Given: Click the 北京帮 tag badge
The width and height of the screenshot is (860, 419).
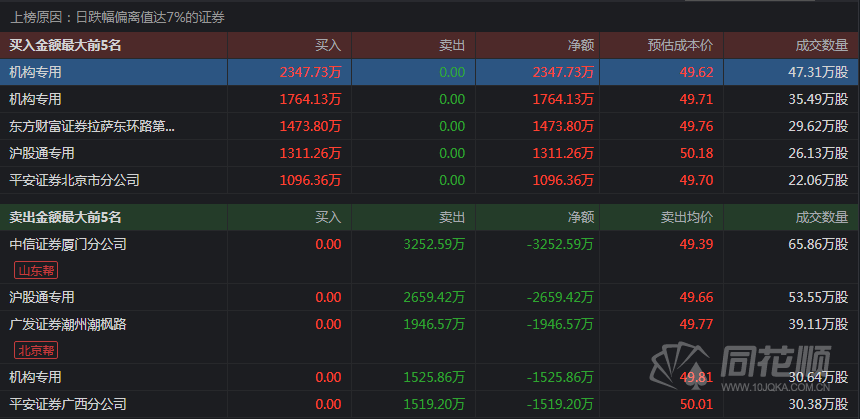Looking at the screenshot, I should click(x=36, y=350).
